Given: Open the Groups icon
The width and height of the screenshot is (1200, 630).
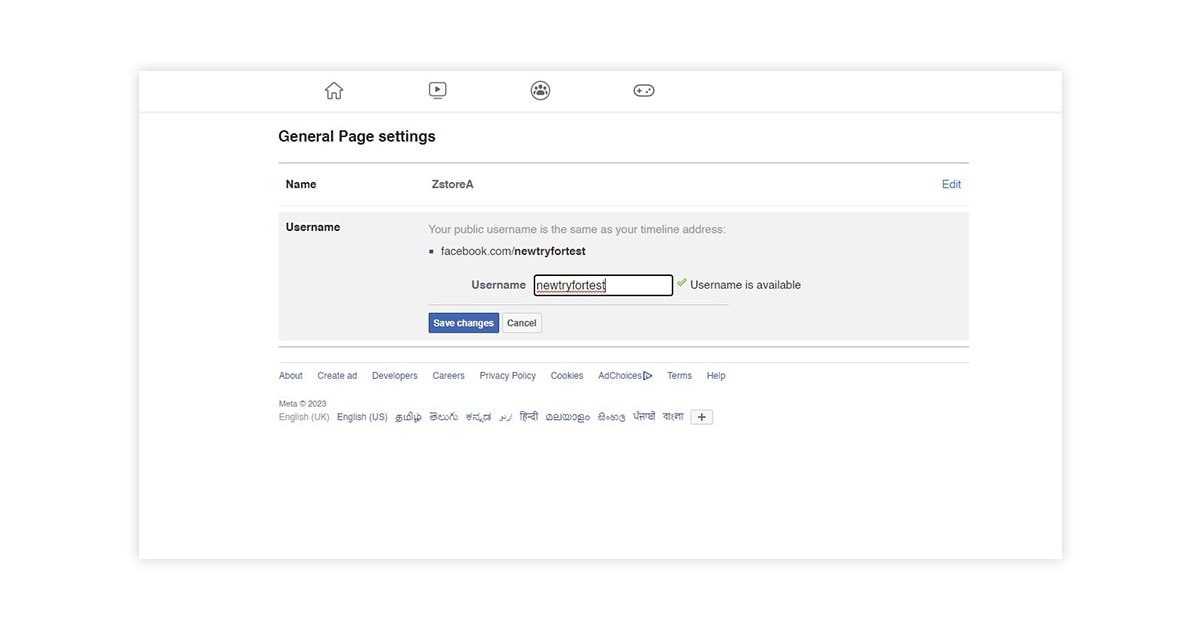Looking at the screenshot, I should pos(540,91).
